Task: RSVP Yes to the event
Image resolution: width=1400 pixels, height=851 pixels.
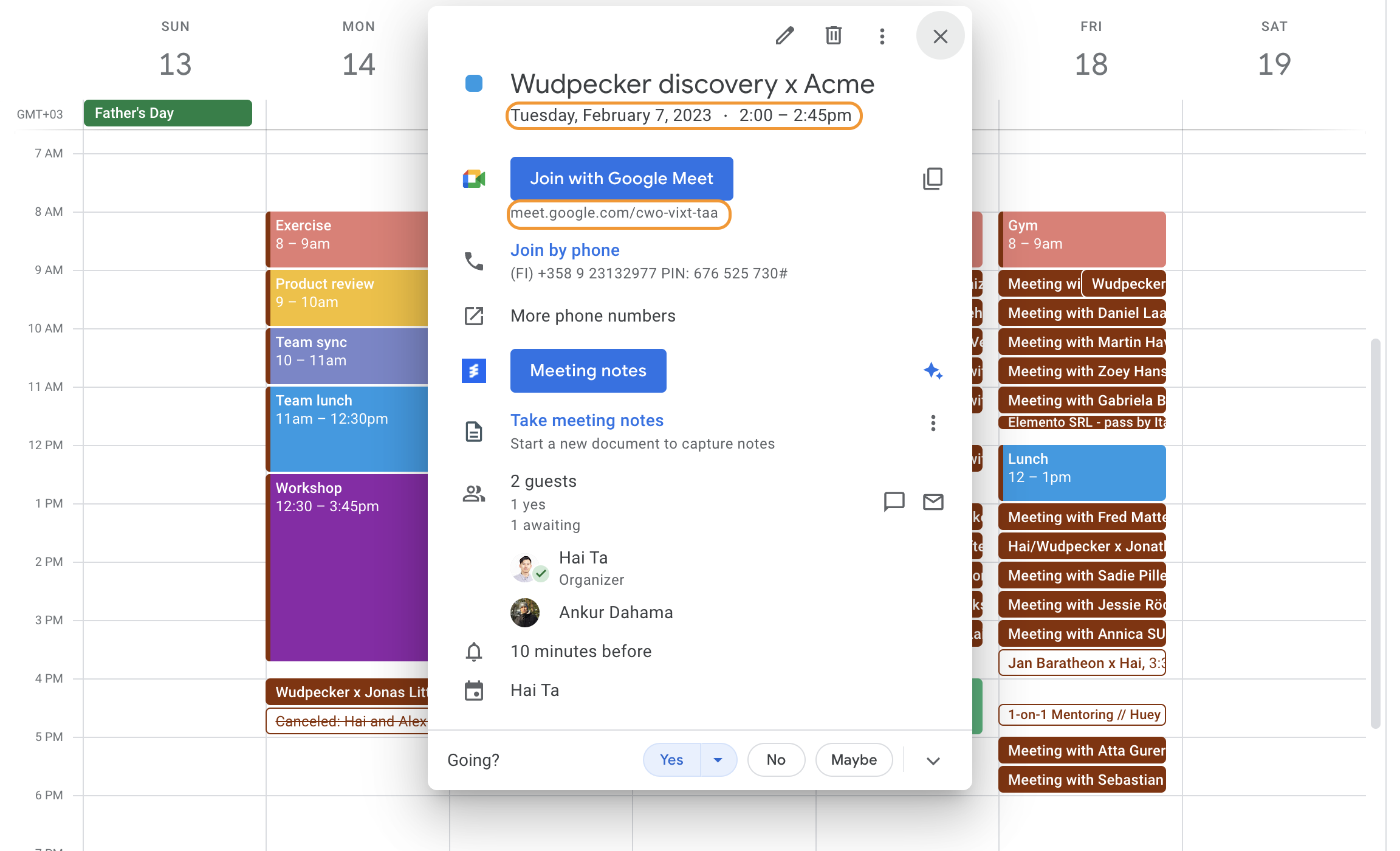Action: point(671,760)
